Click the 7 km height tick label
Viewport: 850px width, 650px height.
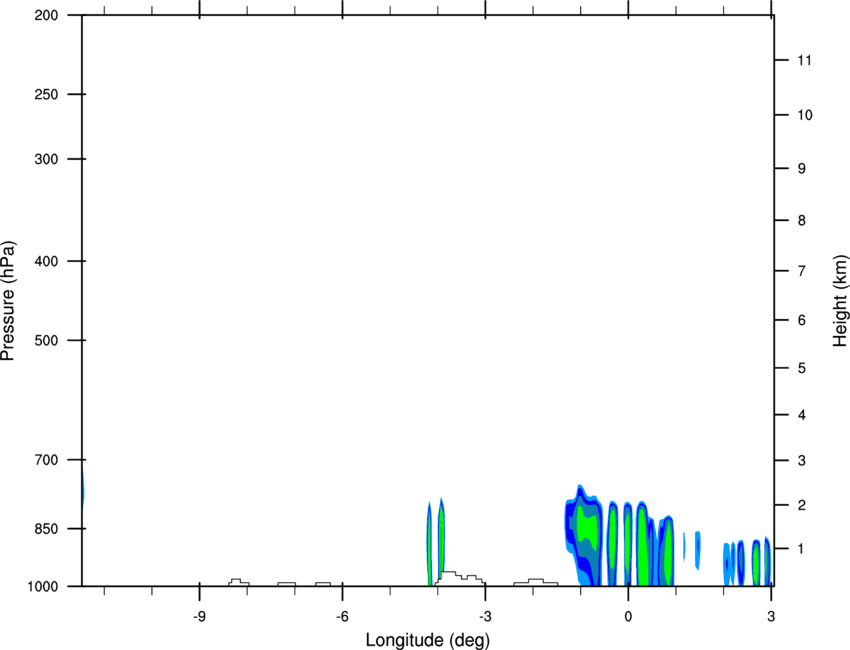coord(801,271)
